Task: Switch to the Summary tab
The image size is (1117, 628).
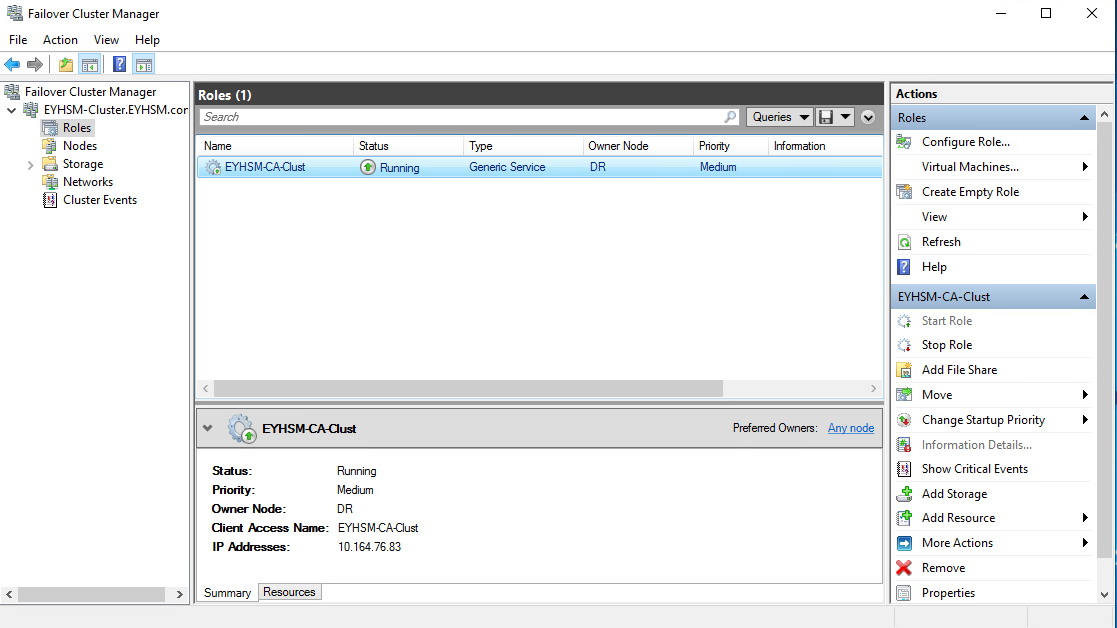Action: coord(227,592)
